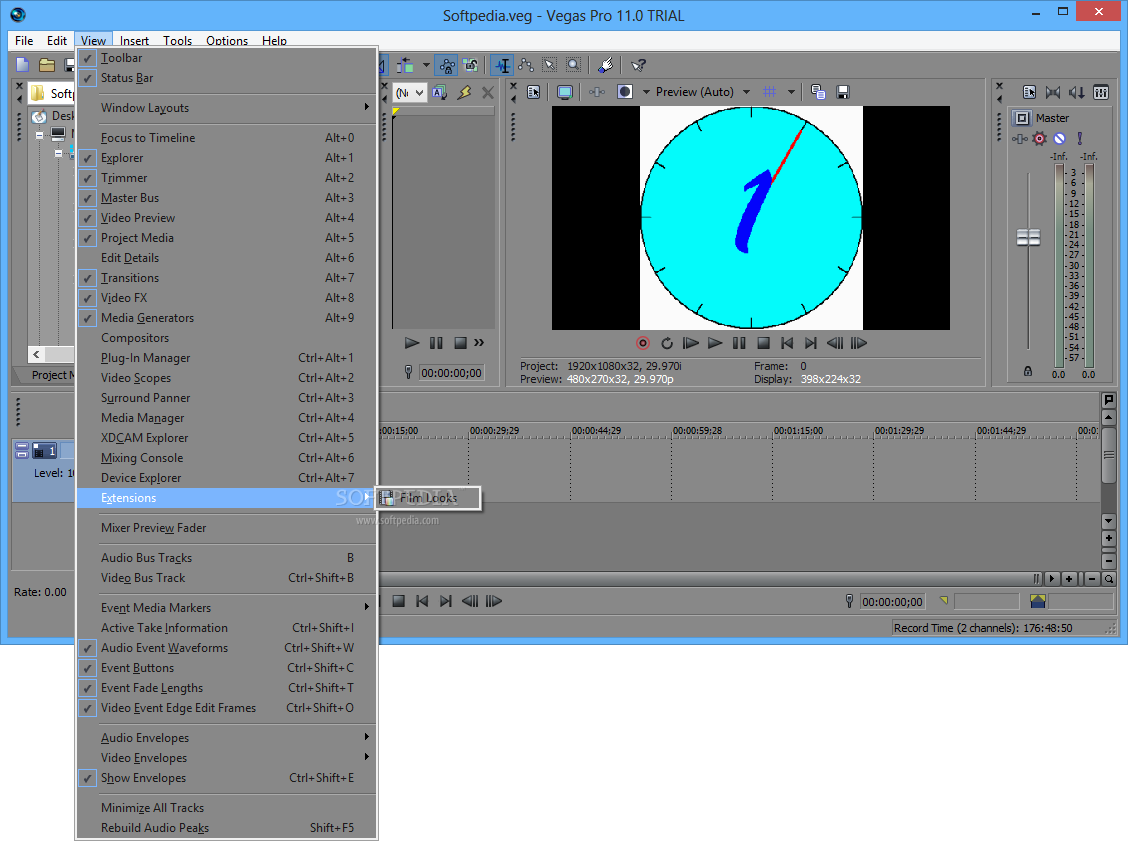This screenshot has height=841, width=1128.
Task: Toggle Video Preview window checkmark
Action: (88, 218)
